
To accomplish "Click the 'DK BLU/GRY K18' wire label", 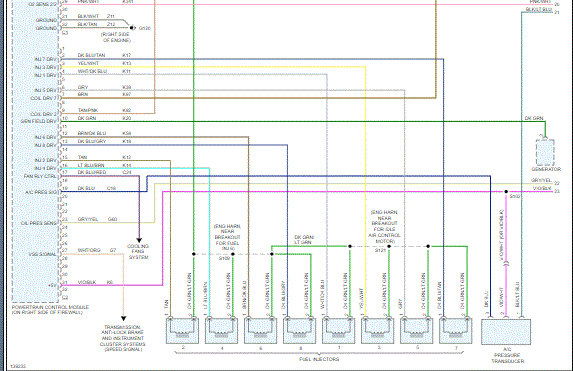I will coord(104,141).
